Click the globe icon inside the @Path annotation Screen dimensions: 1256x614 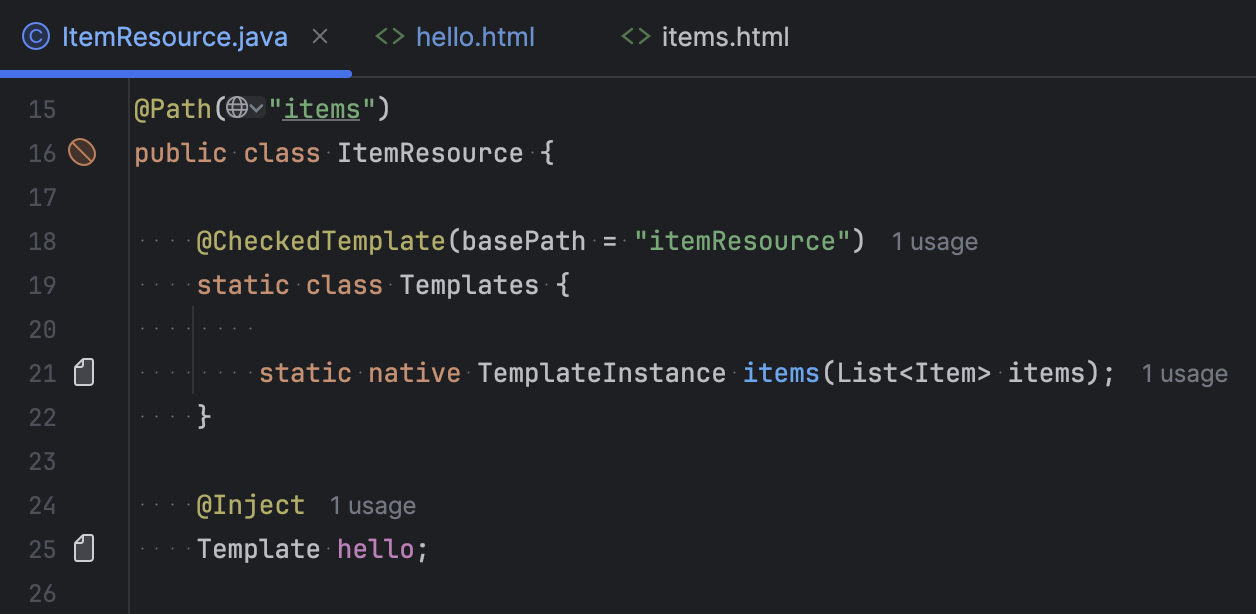click(237, 108)
